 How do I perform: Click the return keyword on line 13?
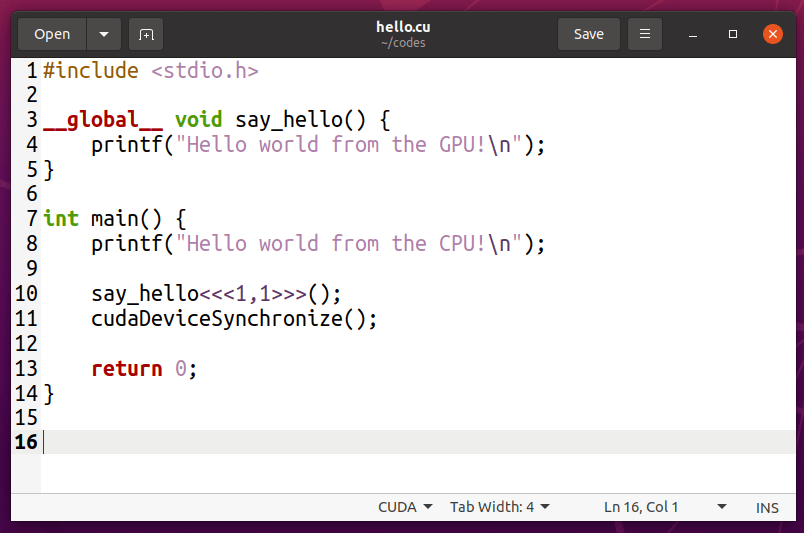tap(127, 369)
